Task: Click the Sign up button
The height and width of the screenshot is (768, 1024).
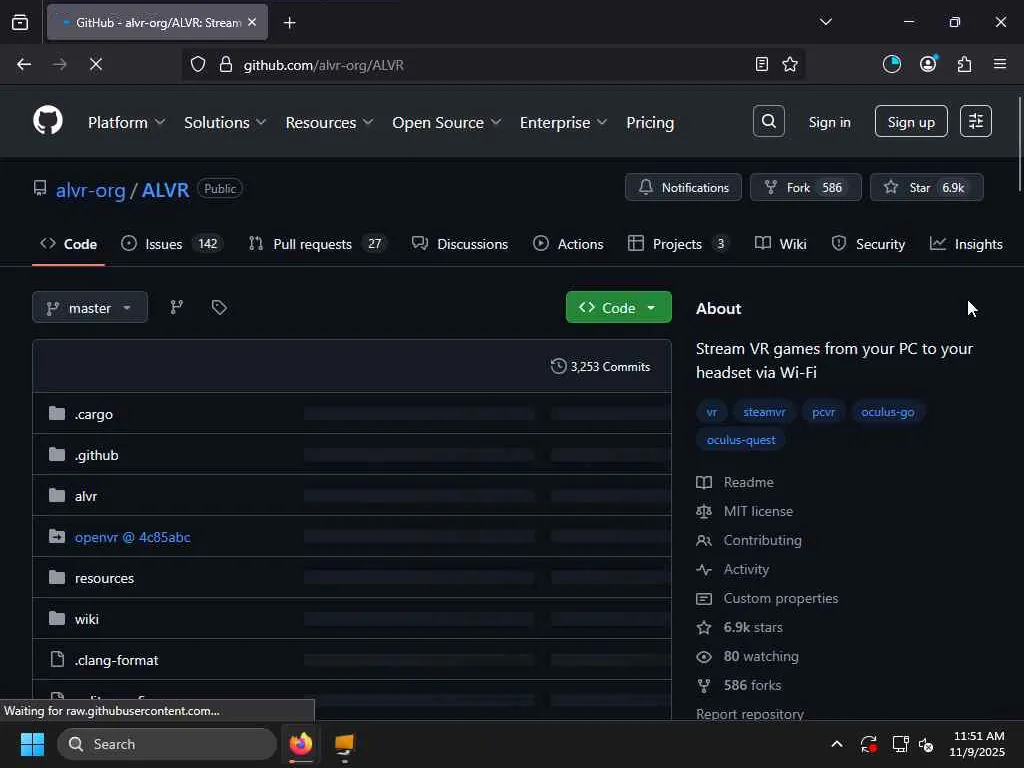Action: [x=911, y=121]
